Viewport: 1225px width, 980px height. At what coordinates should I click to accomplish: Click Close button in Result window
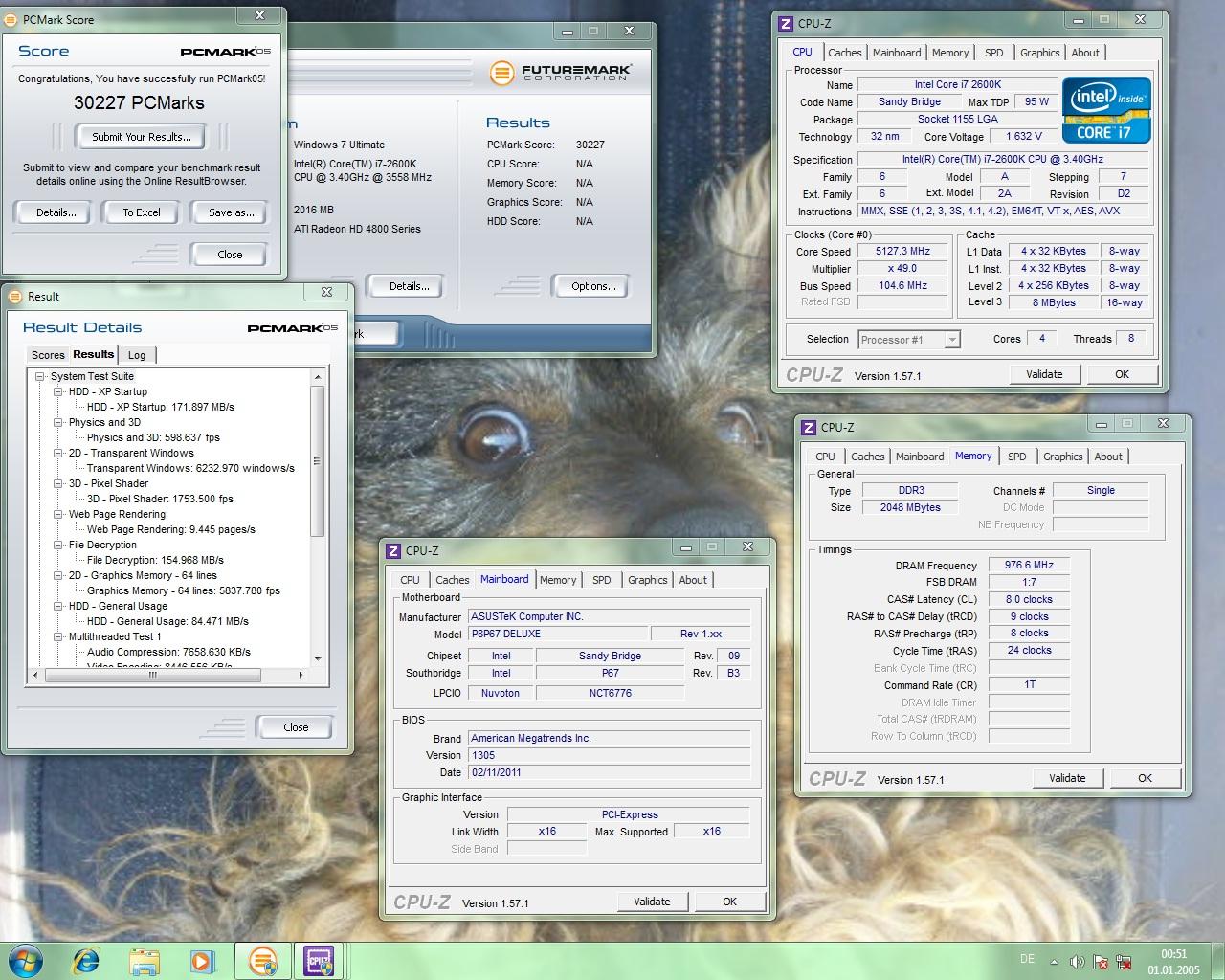click(296, 727)
